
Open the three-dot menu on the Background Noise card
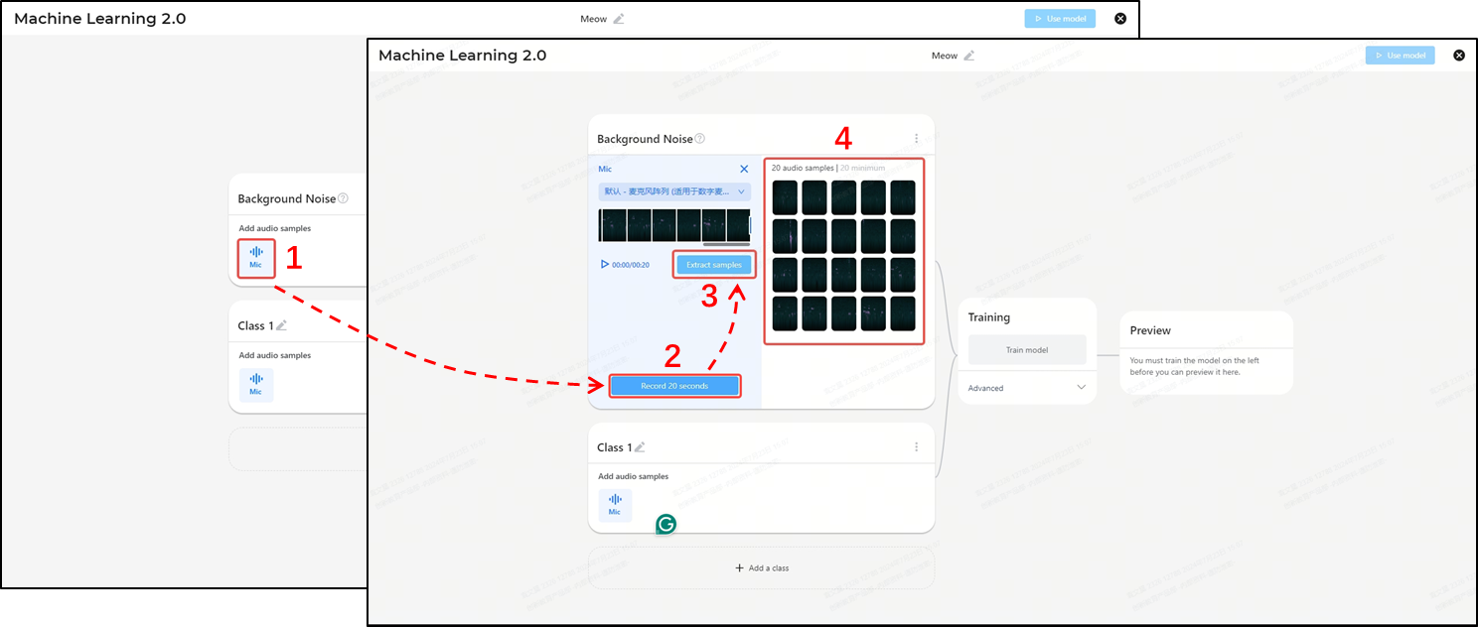[916, 139]
